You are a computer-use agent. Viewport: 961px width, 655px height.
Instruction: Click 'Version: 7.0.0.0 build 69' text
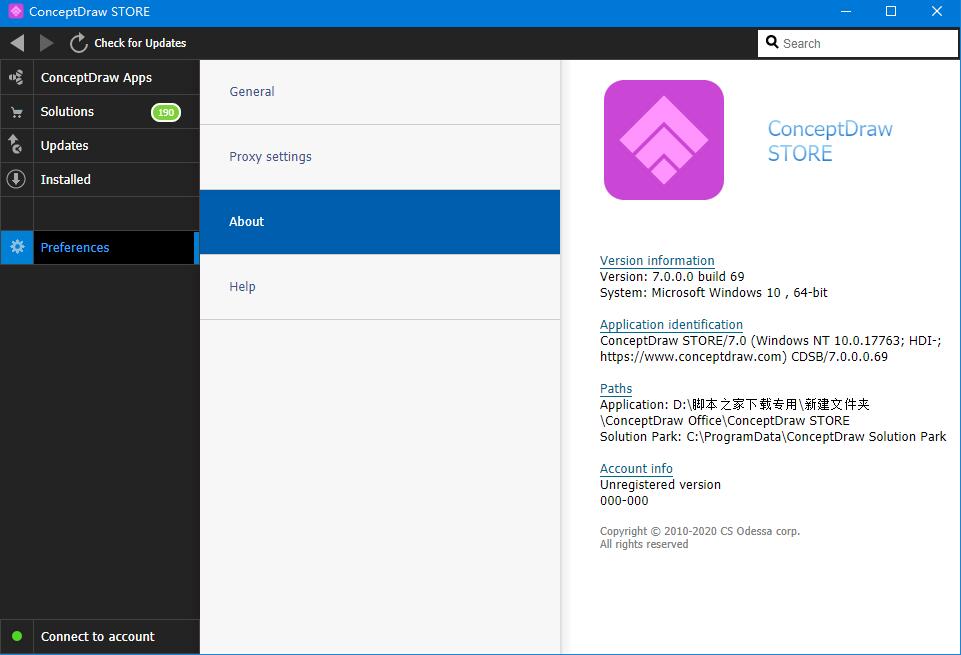pos(672,276)
